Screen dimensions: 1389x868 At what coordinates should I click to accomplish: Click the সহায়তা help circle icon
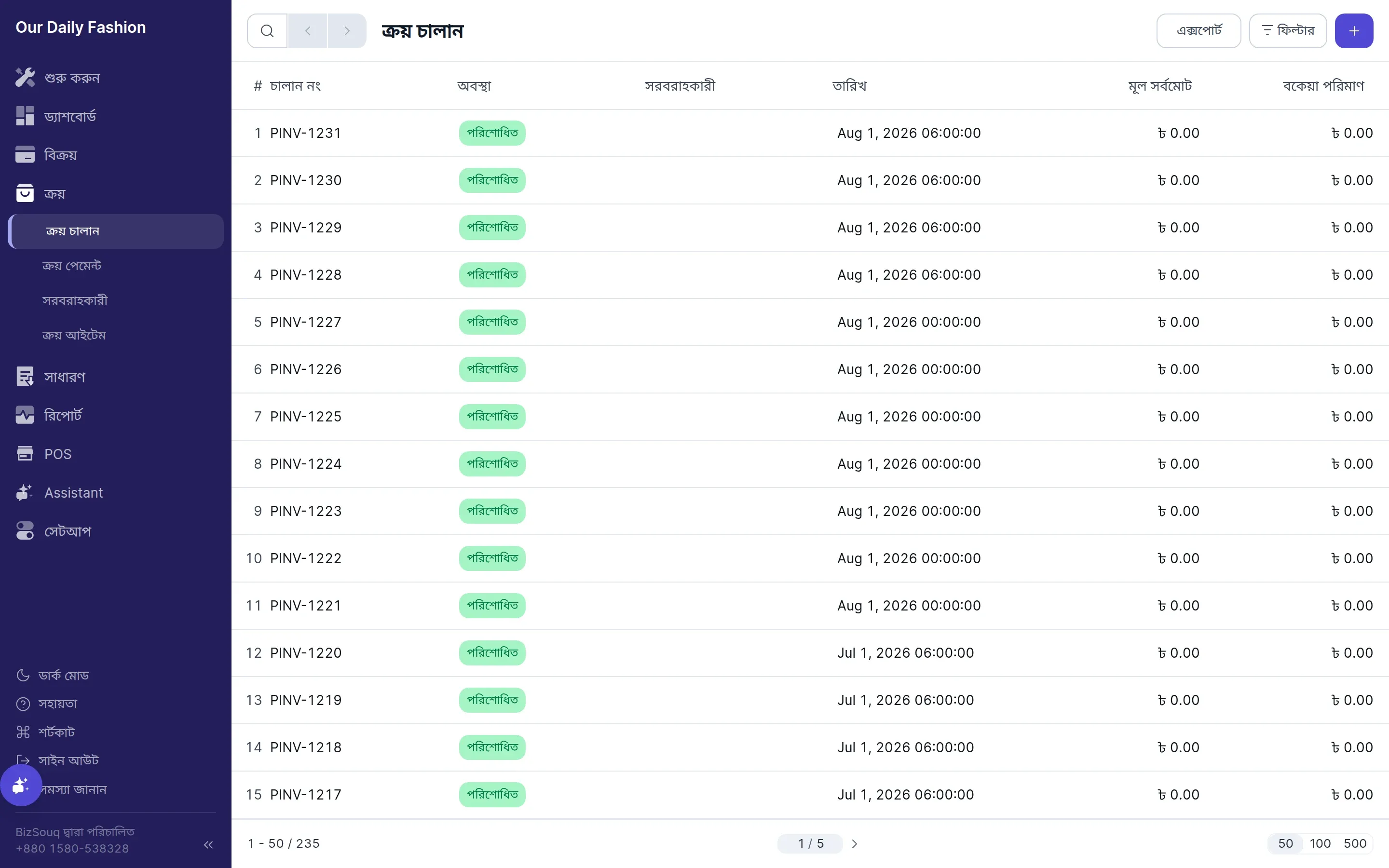(x=23, y=704)
